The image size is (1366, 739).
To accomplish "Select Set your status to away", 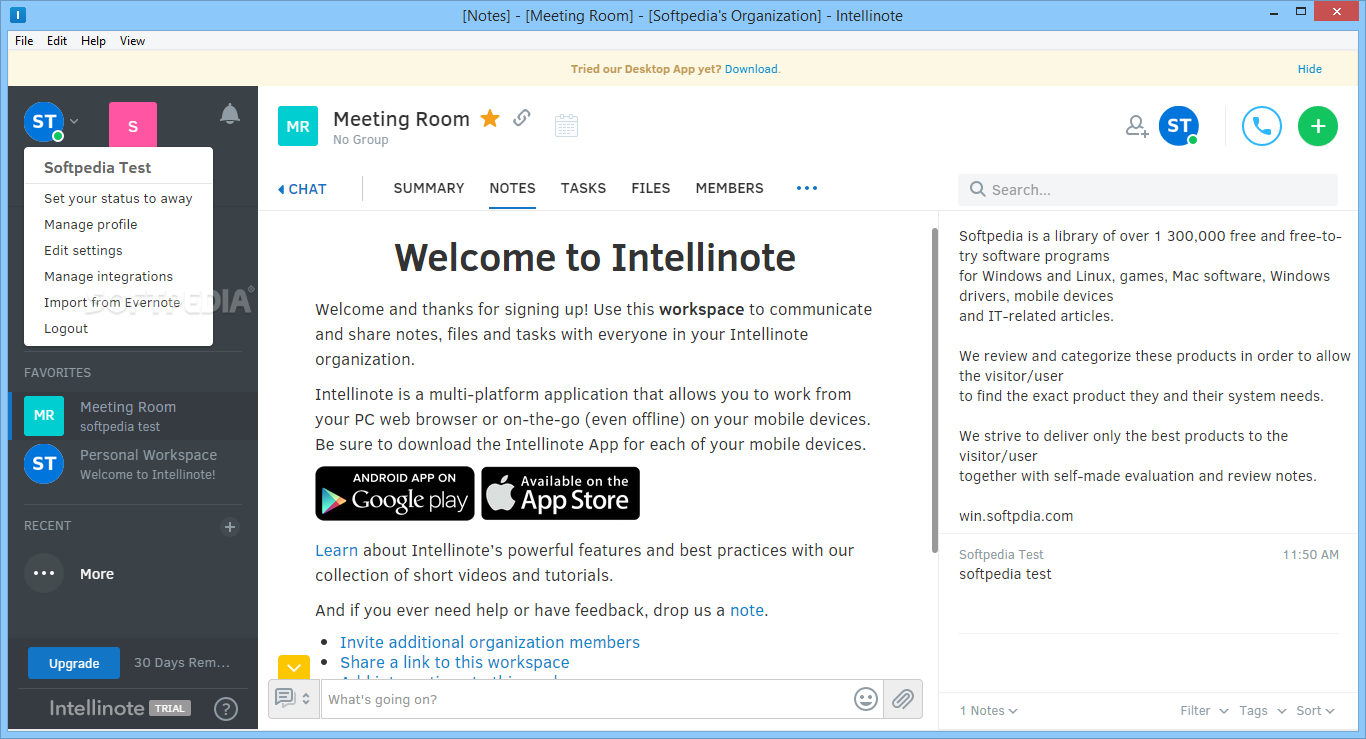I will (x=118, y=198).
